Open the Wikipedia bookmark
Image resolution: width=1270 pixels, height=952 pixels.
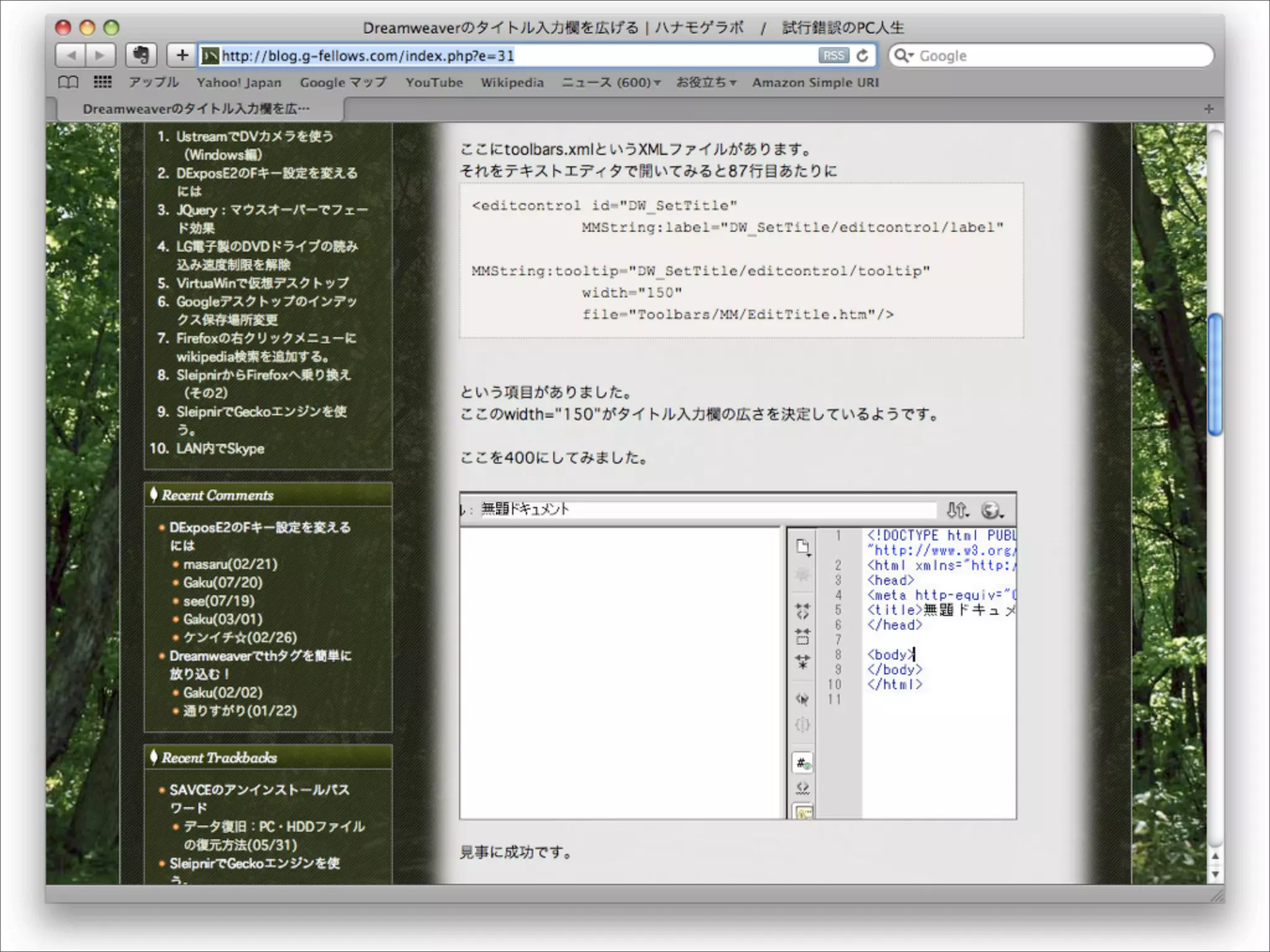512,82
